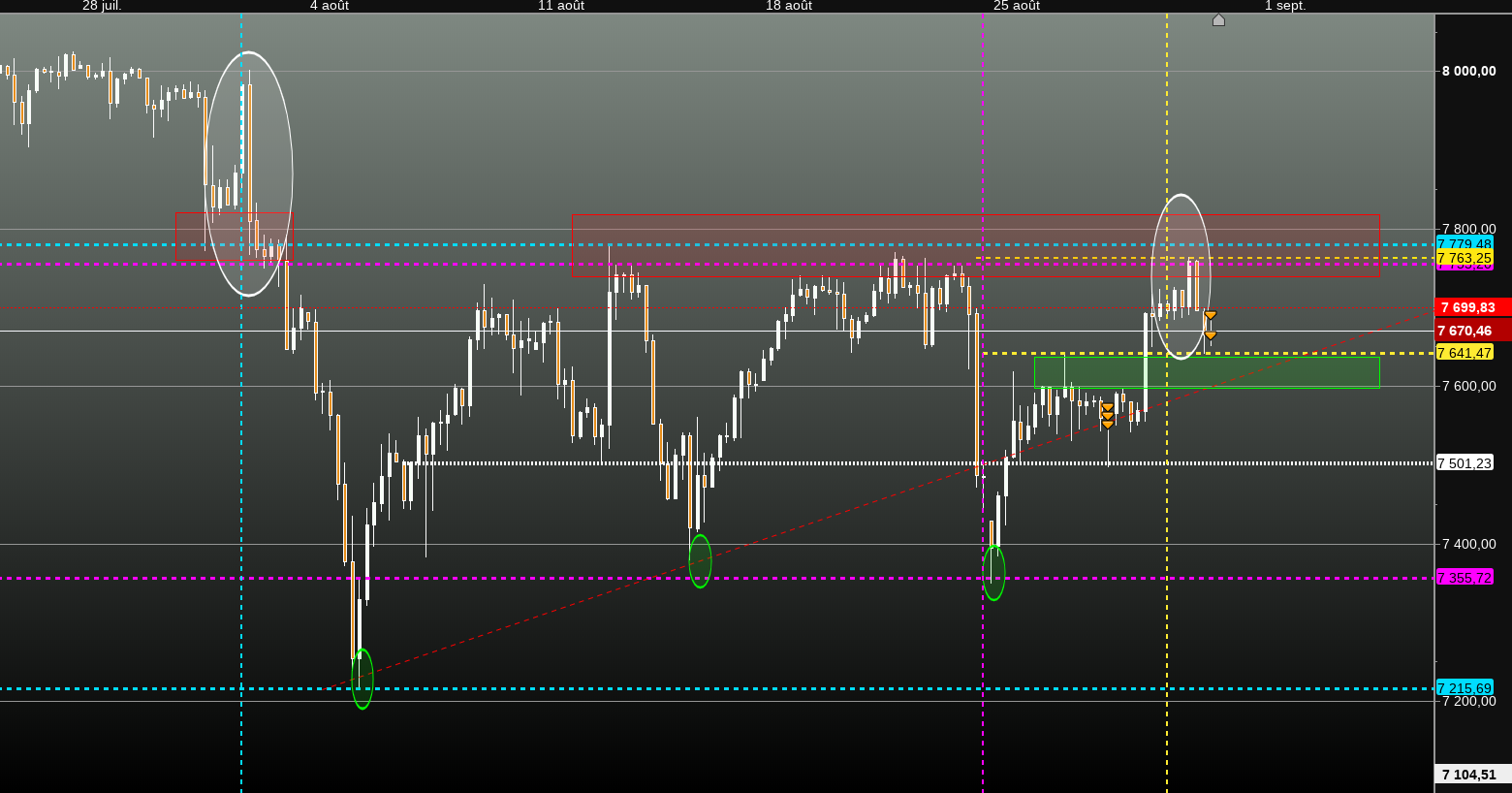This screenshot has height=793, width=1512.
Task: Select the green ellipse below the mid-August low
Action: (700, 561)
